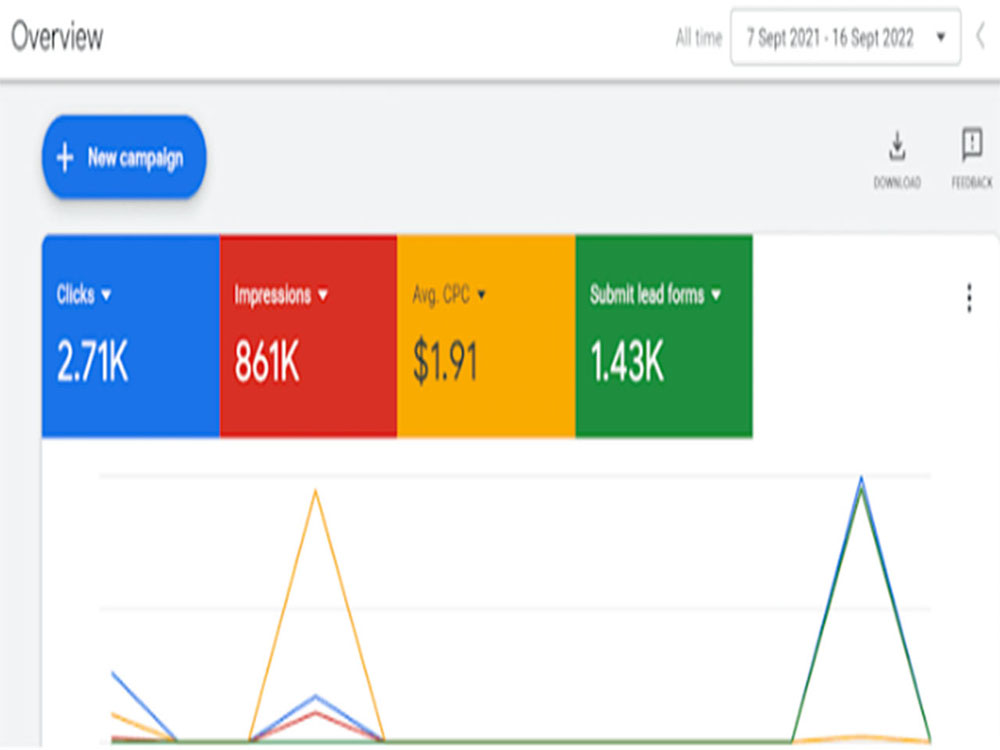The height and width of the screenshot is (750, 1000).
Task: Click the Overview page title
Action: pyautogui.click(x=57, y=37)
